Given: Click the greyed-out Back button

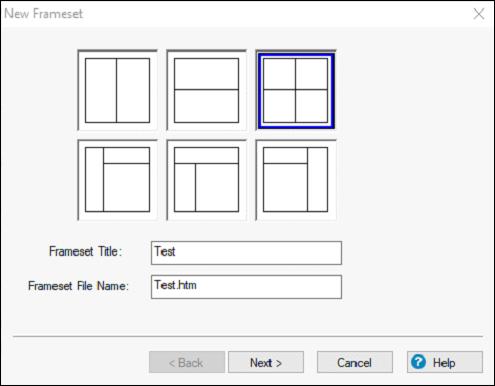Looking at the screenshot, I should click(187, 362).
